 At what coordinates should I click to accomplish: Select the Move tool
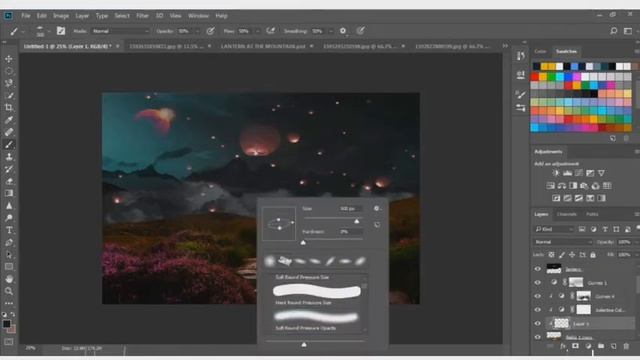[9, 59]
